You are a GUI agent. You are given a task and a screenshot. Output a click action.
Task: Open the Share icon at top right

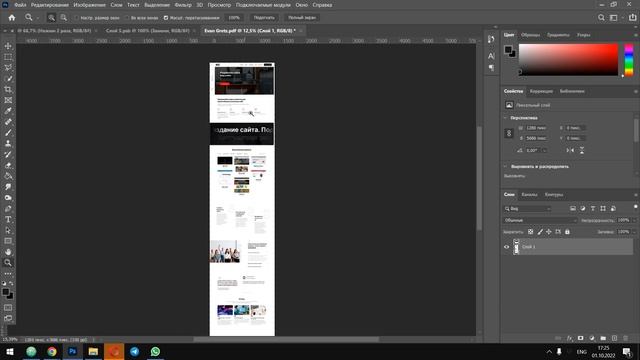[x=632, y=18]
